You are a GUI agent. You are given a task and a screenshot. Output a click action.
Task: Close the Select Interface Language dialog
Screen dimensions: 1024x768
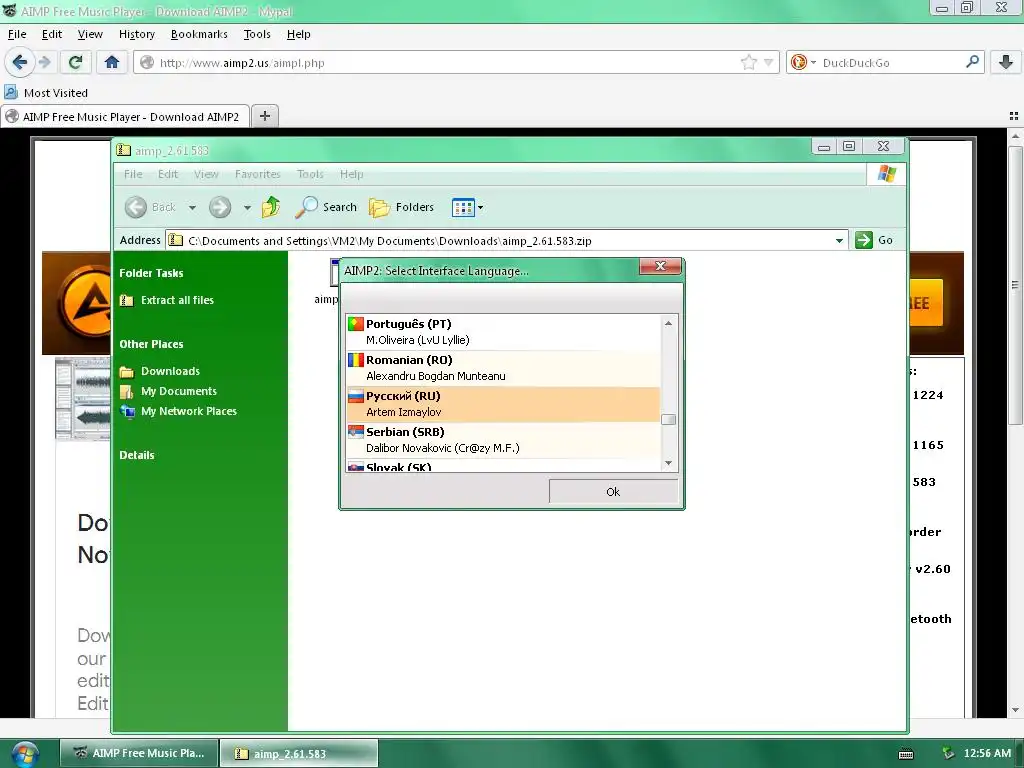pos(660,266)
